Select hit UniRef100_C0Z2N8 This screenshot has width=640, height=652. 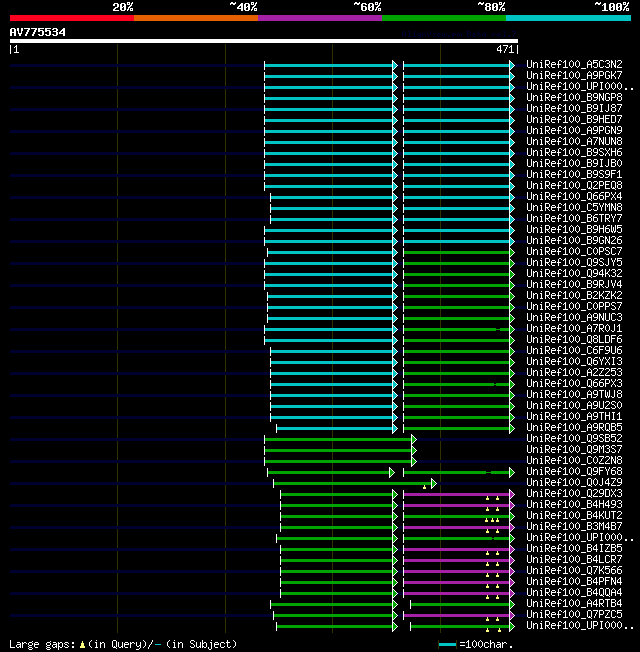(x=574, y=460)
